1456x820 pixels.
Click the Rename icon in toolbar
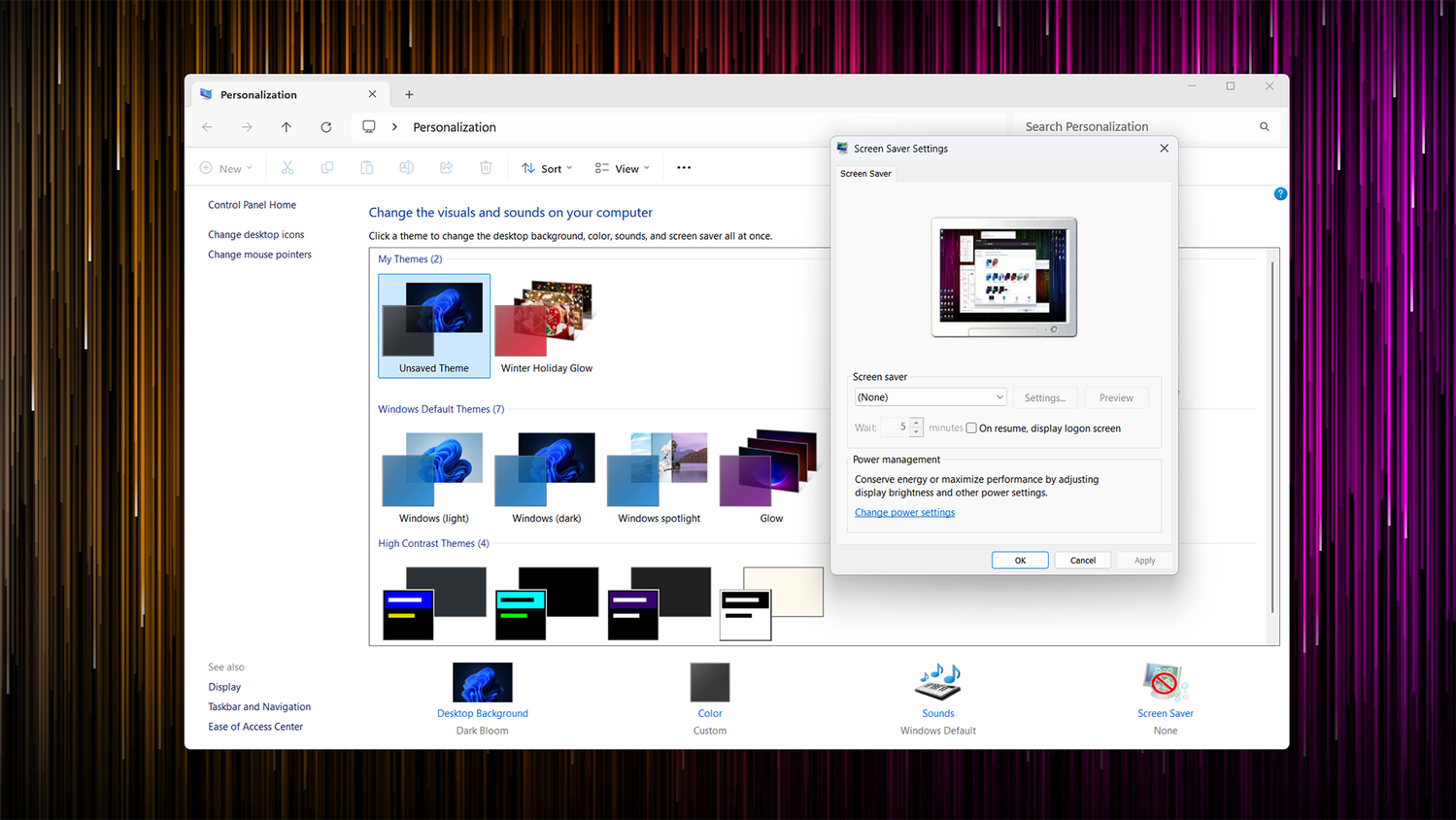click(x=406, y=168)
